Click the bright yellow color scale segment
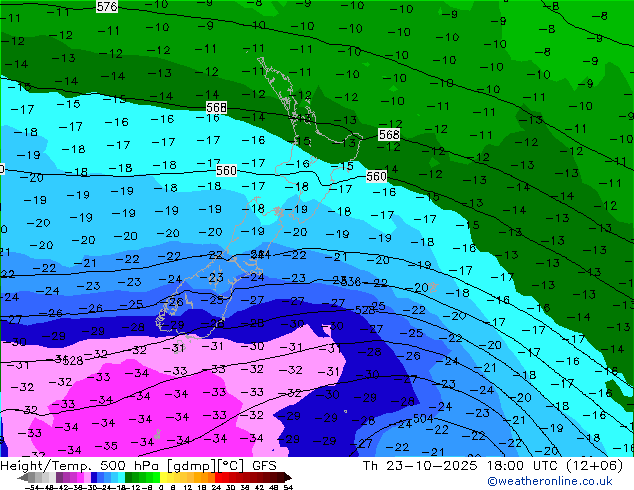634x490 pixels. tap(163, 477)
